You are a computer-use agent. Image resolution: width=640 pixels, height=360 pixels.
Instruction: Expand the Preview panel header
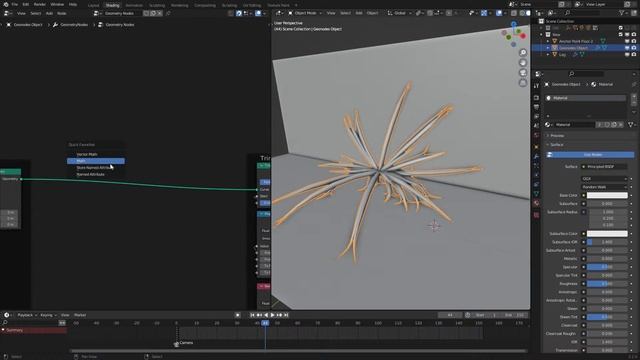[x=556, y=136]
